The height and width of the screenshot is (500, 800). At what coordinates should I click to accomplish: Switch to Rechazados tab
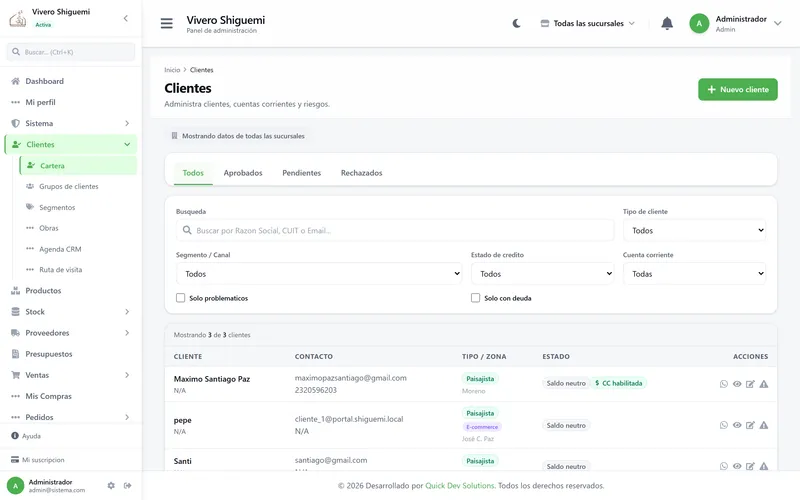click(361, 173)
